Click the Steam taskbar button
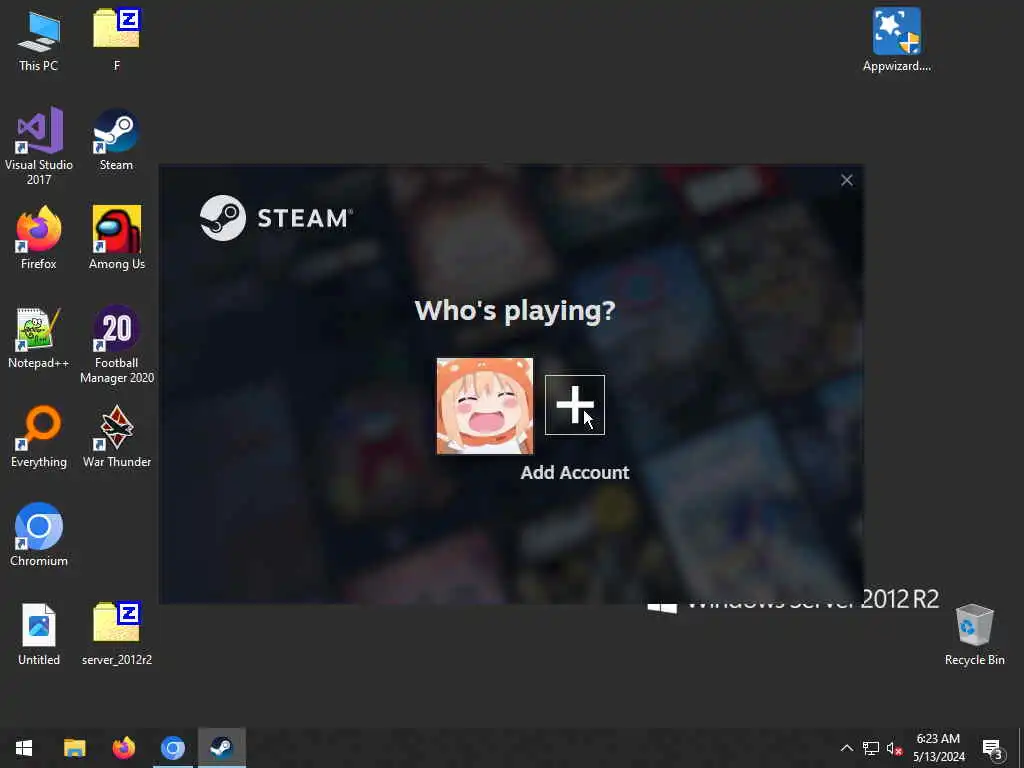Image resolution: width=1024 pixels, height=768 pixels. click(222, 748)
